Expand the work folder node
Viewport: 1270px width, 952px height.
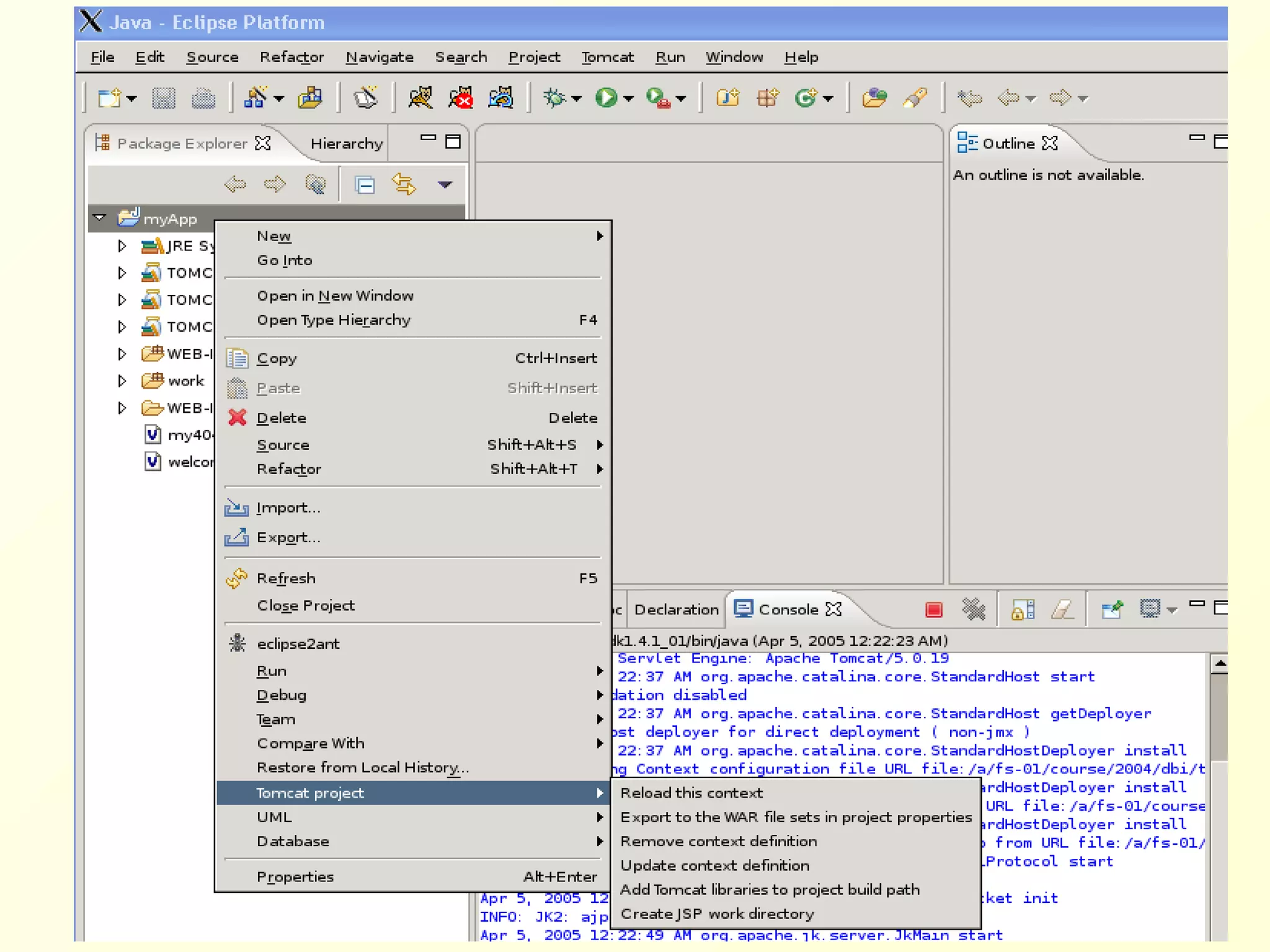122,381
